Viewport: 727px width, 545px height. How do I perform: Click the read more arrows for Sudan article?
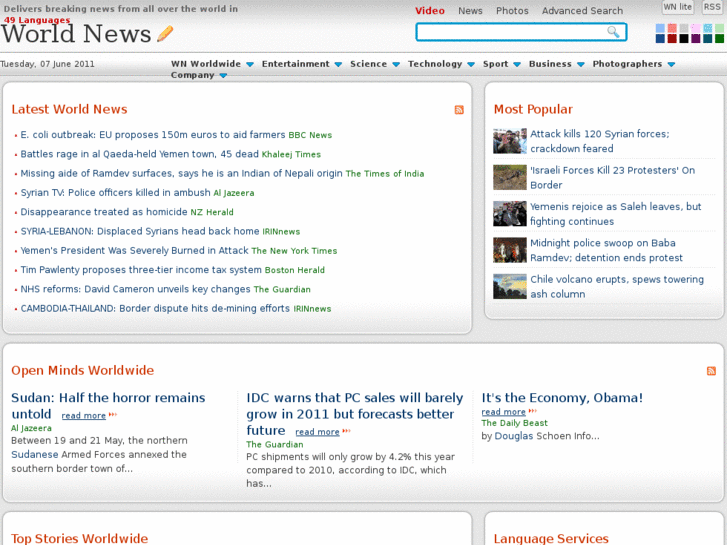(113, 415)
